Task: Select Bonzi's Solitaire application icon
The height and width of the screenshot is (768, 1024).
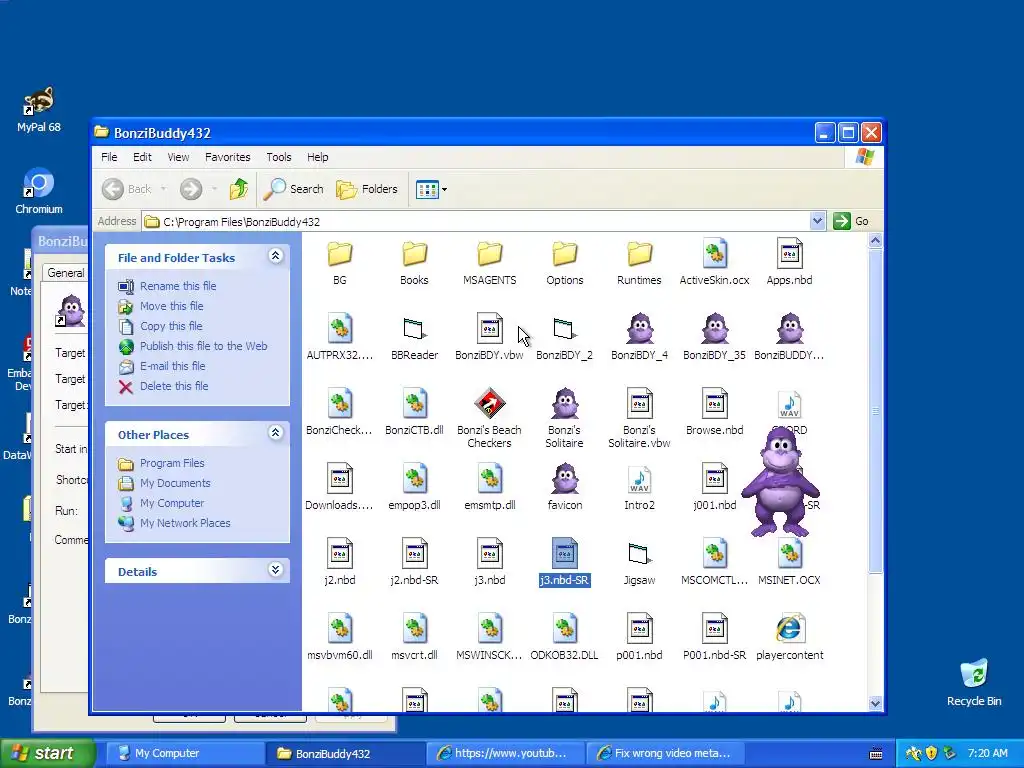Action: [564, 404]
